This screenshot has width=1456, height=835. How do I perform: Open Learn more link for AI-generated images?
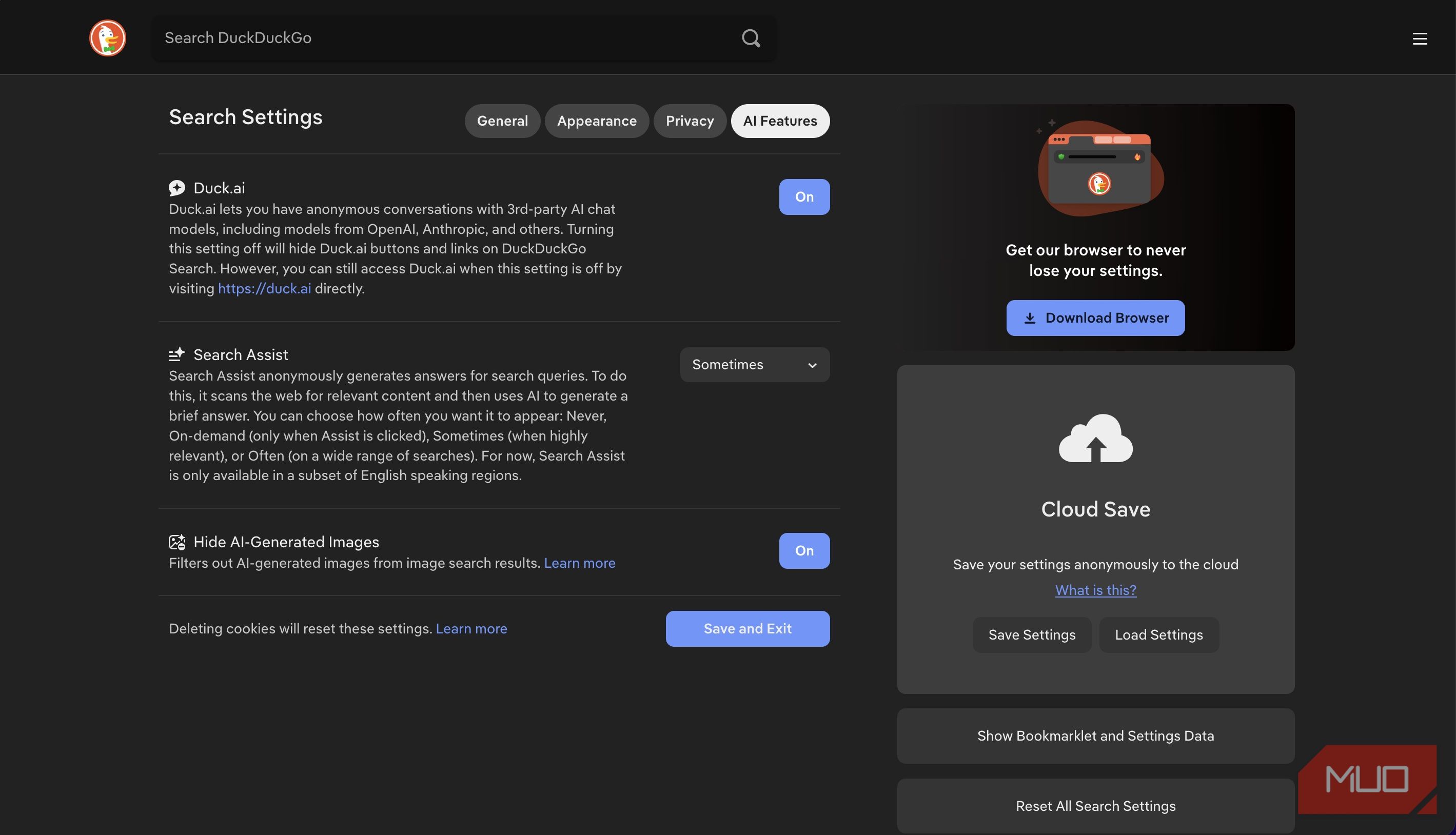pos(579,563)
